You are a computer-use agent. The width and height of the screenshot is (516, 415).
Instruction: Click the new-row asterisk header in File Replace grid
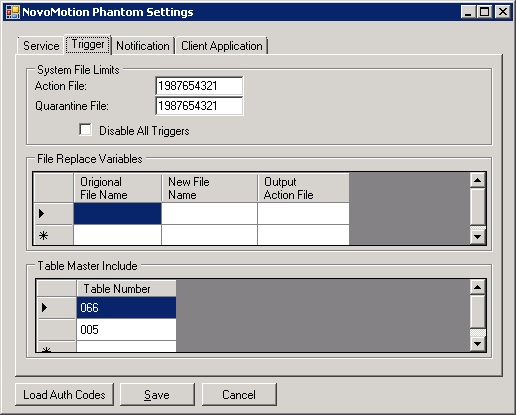(x=54, y=235)
